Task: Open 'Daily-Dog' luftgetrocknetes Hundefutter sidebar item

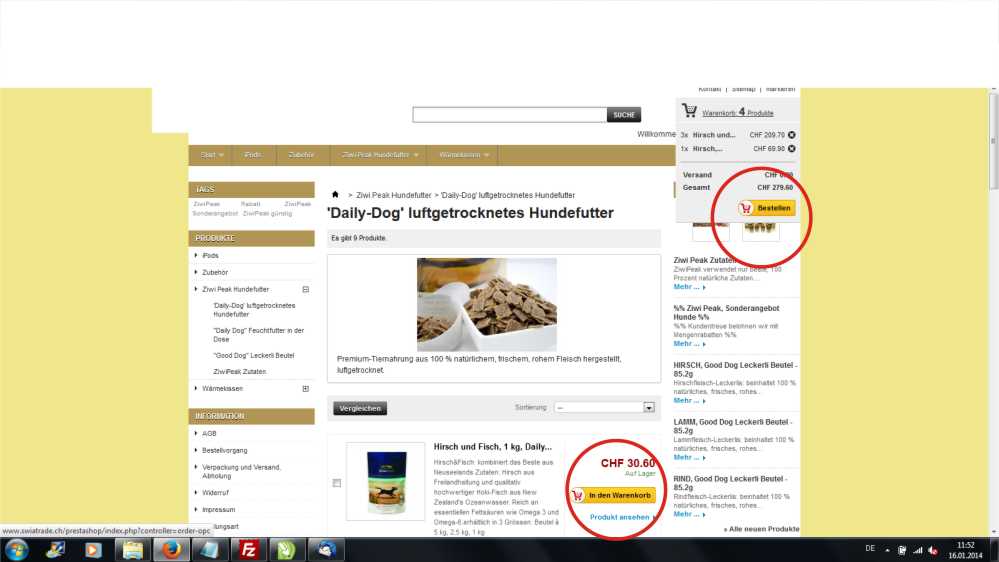Action: pos(254,310)
